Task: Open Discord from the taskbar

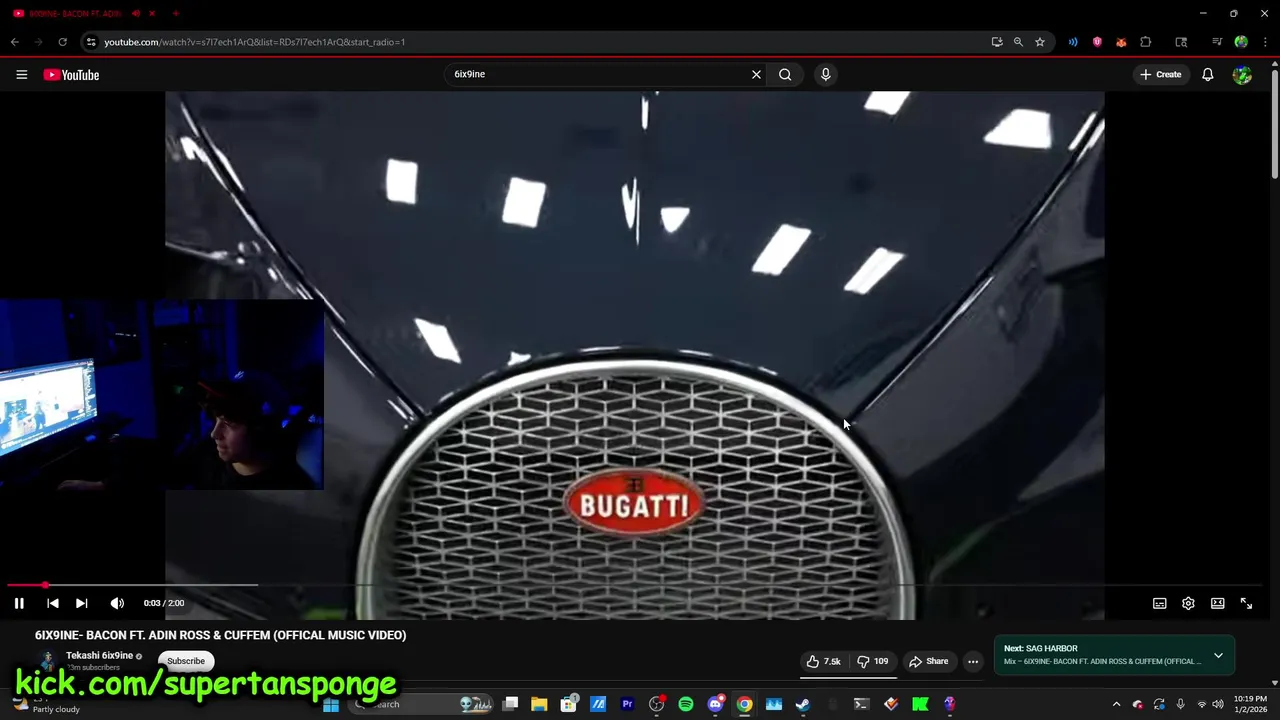Action: pos(715,704)
